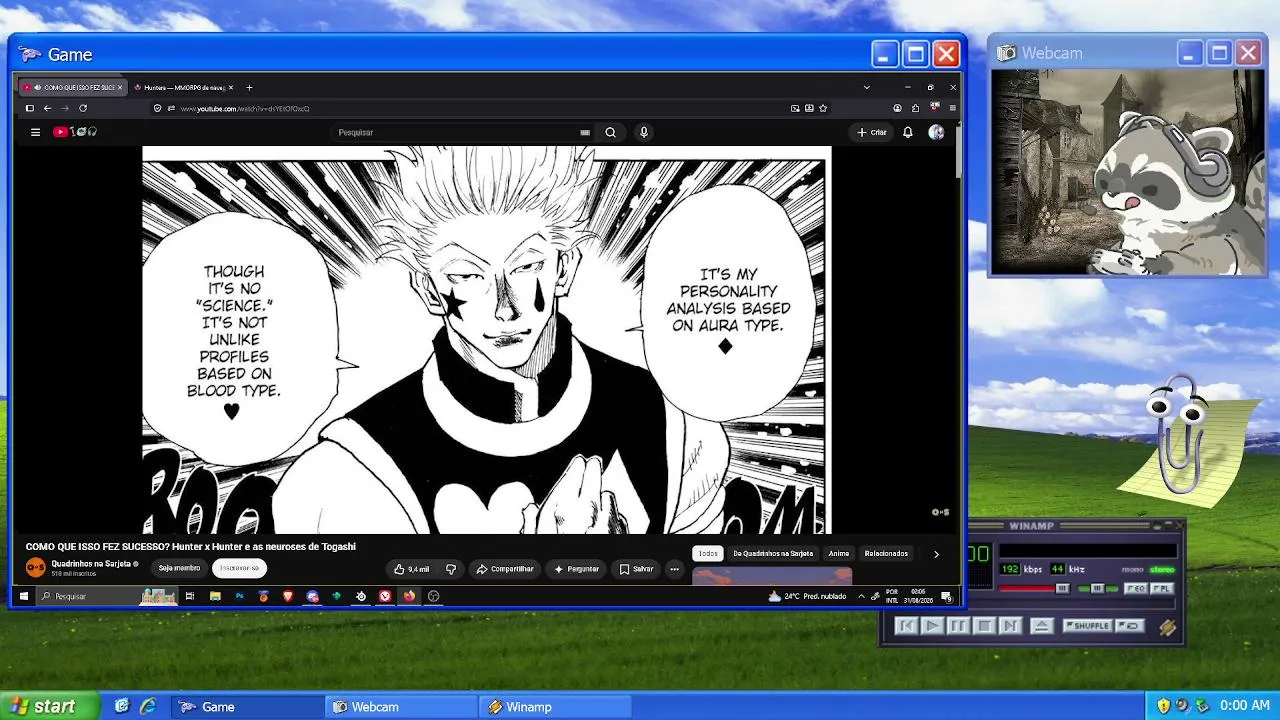Click the Perguntar button
This screenshot has height=720, width=1280.
coord(577,569)
